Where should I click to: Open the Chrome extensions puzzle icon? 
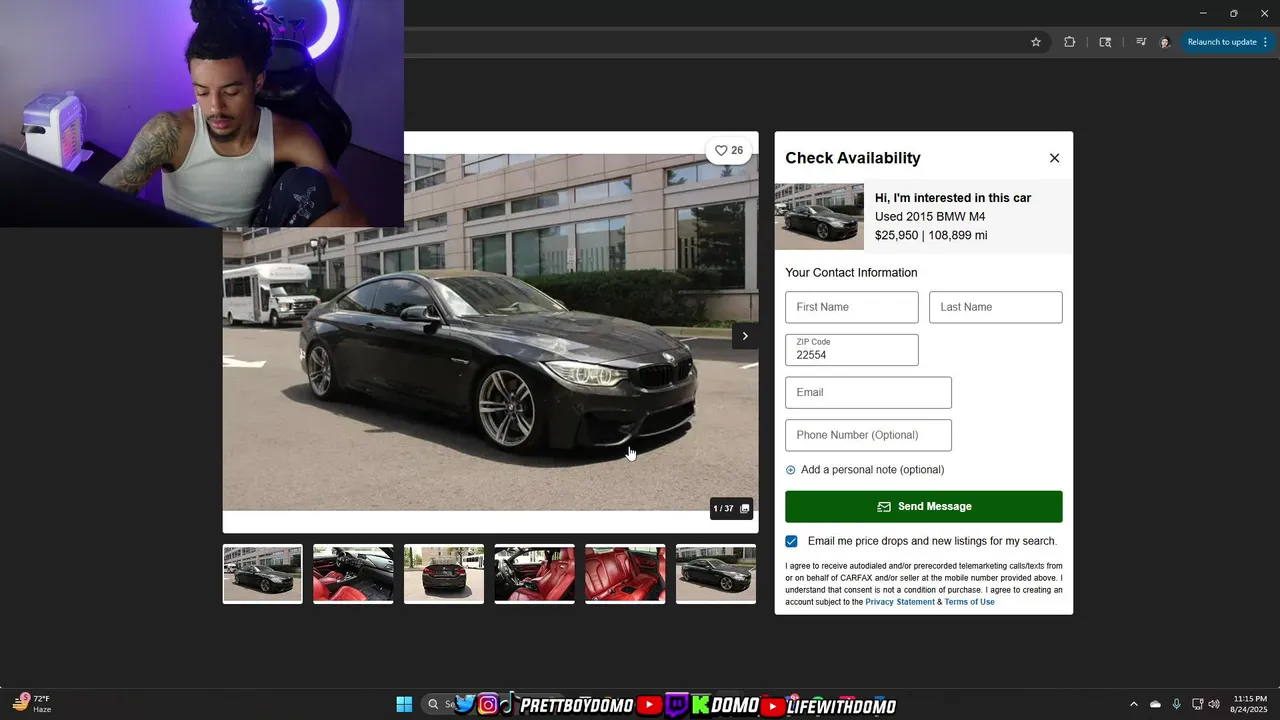tap(1070, 42)
